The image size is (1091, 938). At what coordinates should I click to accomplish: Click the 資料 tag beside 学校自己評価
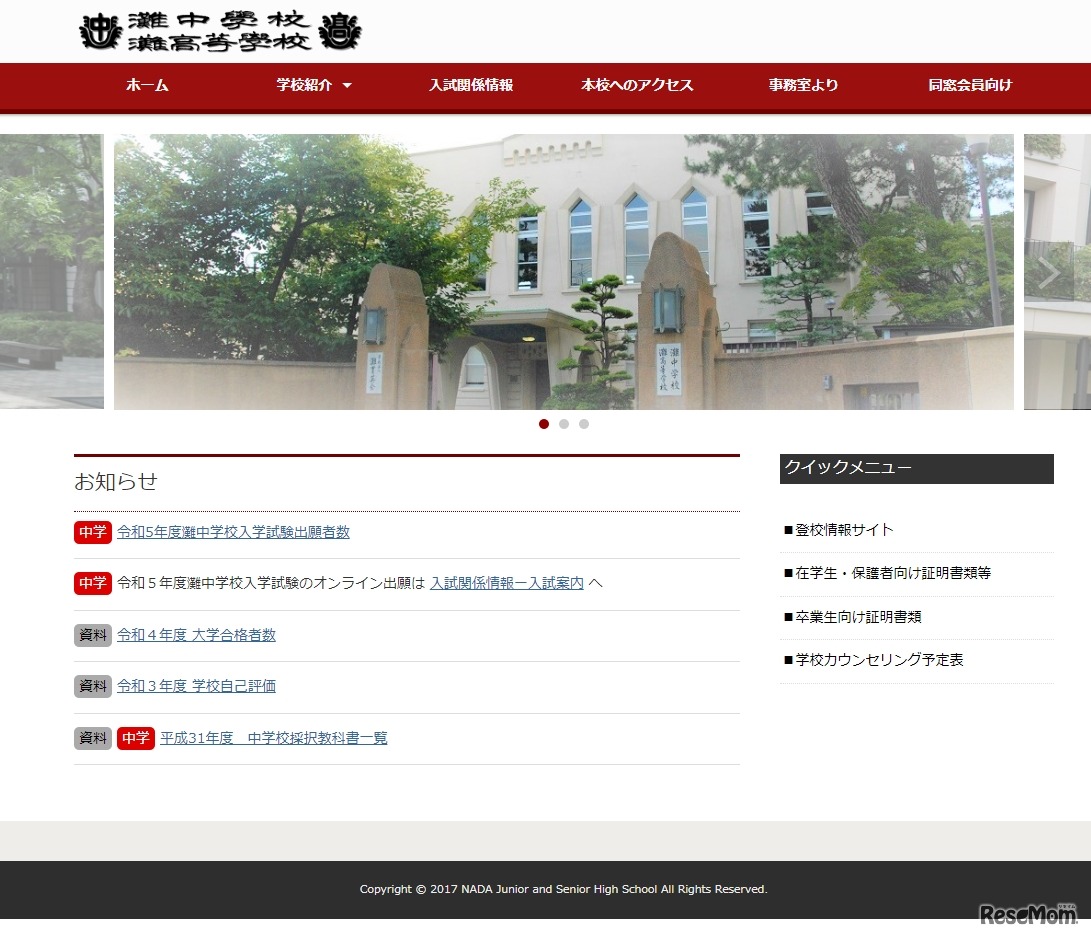point(93,686)
